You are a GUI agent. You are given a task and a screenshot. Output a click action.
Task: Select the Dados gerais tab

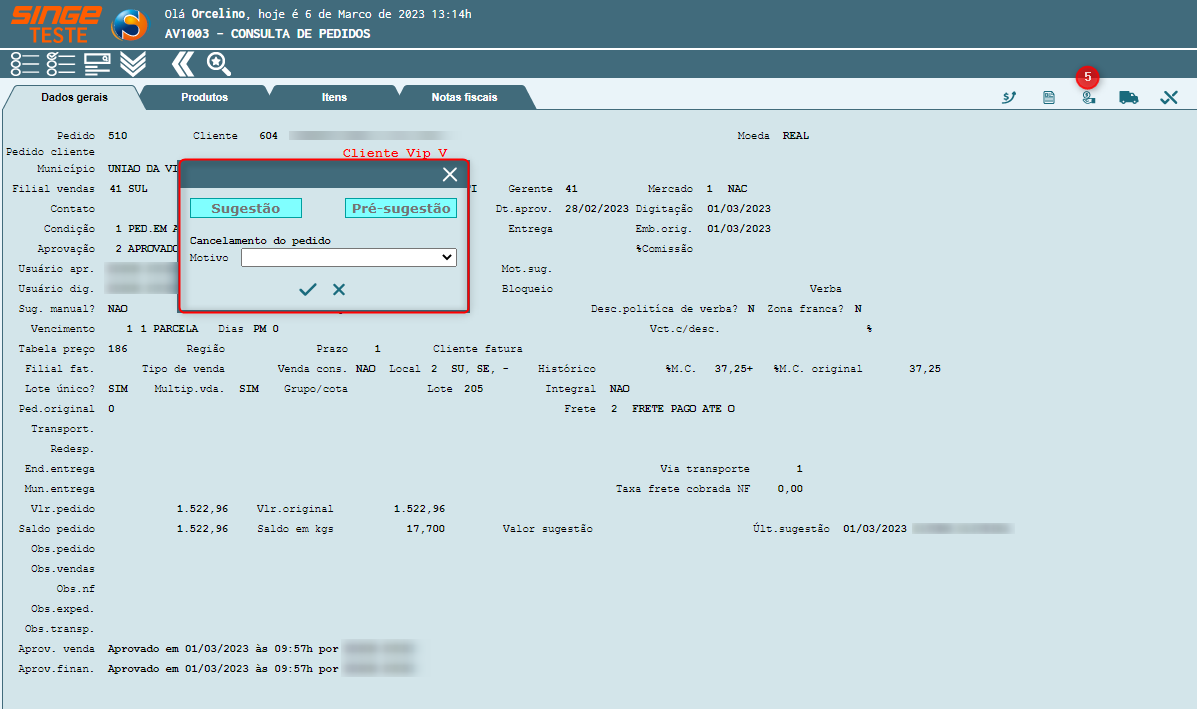point(74,98)
